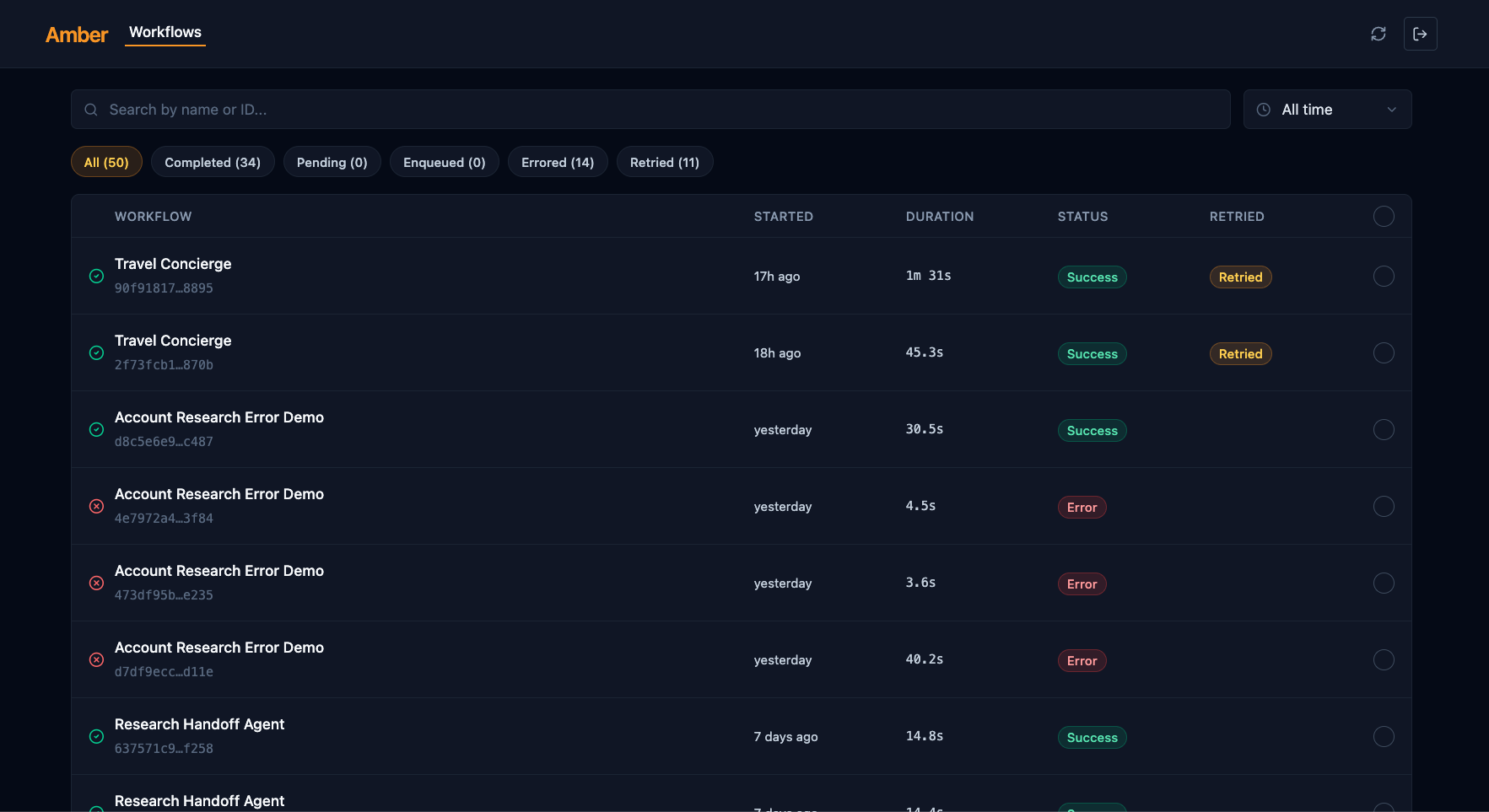Viewport: 1489px width, 812px height.
Task: Click Error badge in 3.6s duration row
Action: point(1082,583)
